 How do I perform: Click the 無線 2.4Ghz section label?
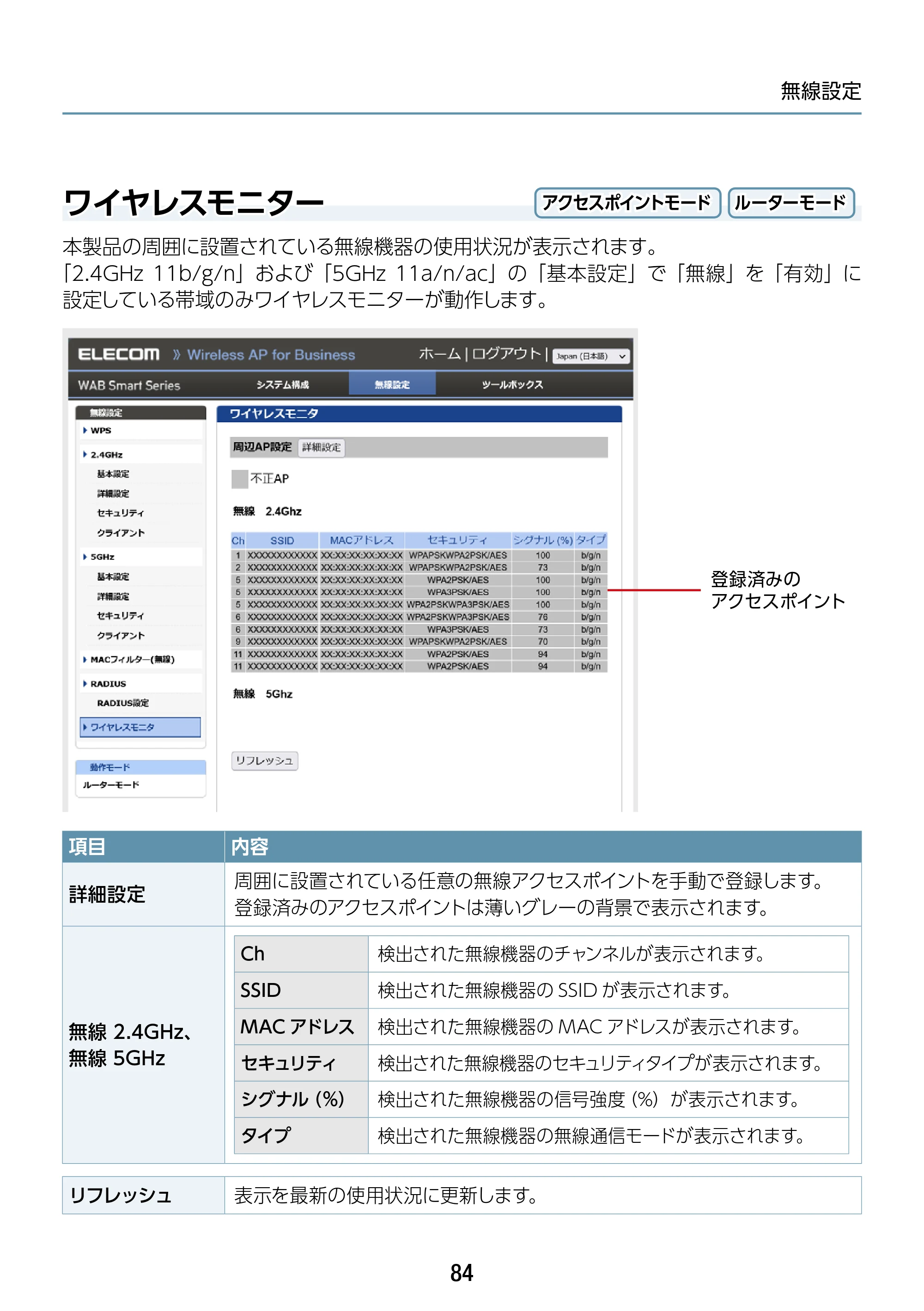click(267, 511)
